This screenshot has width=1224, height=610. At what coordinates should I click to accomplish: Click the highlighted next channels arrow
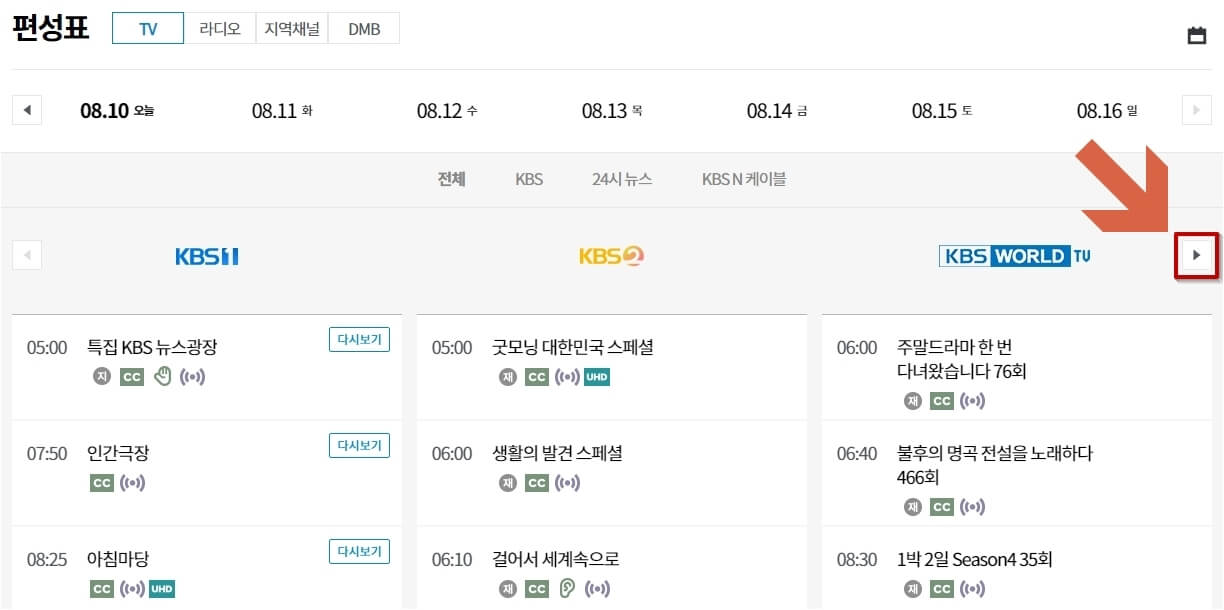(x=1197, y=255)
